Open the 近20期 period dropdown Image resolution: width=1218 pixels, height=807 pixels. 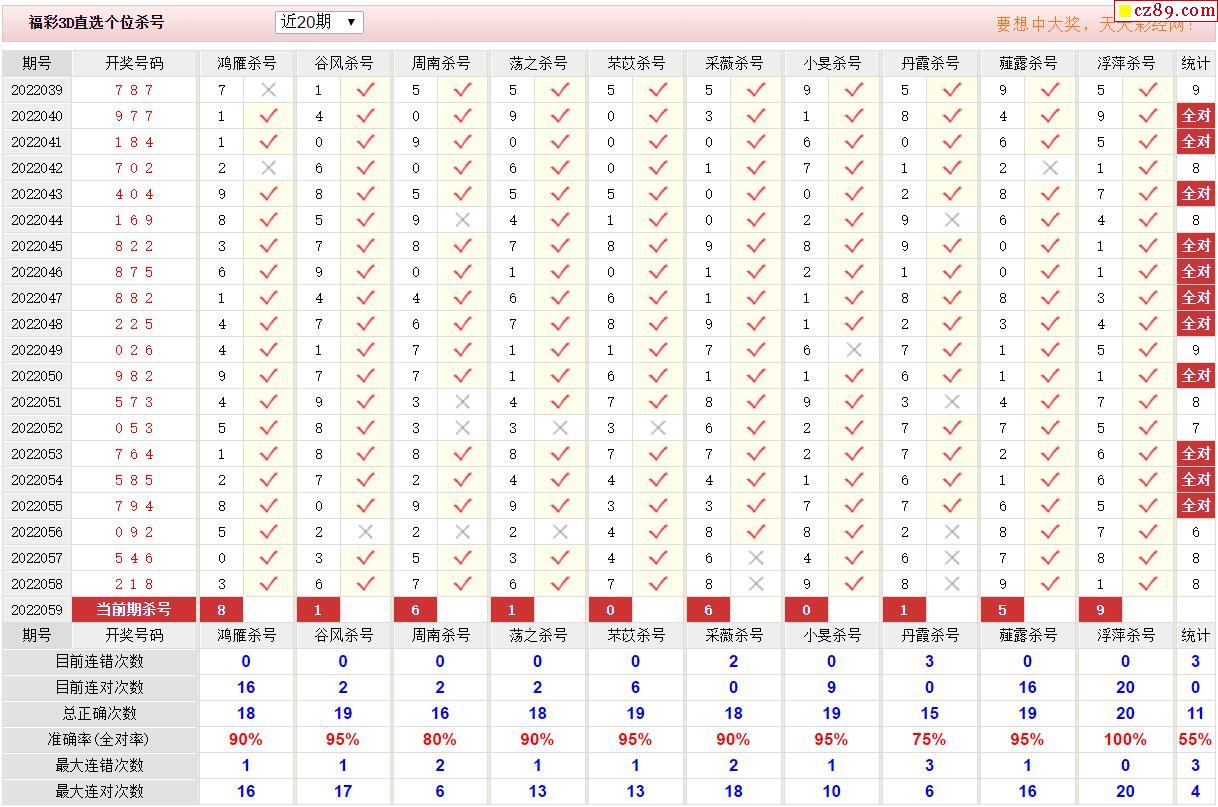tap(319, 22)
